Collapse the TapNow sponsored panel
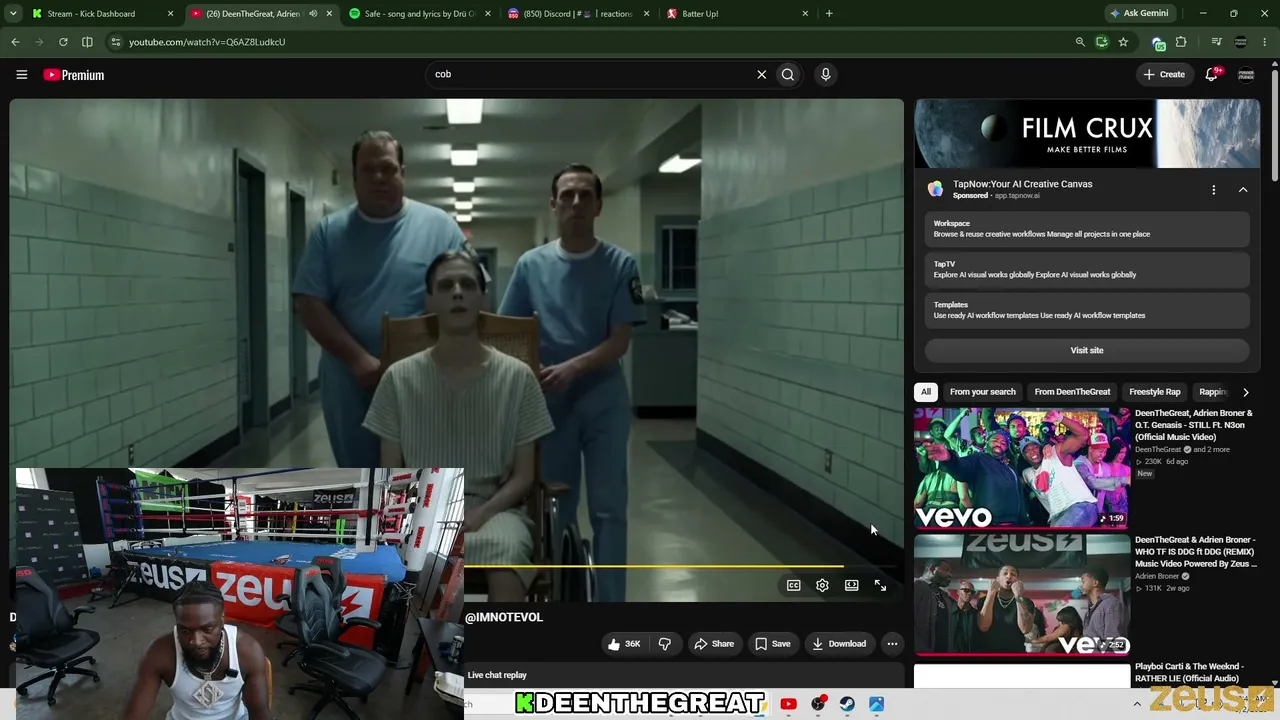 click(1243, 190)
